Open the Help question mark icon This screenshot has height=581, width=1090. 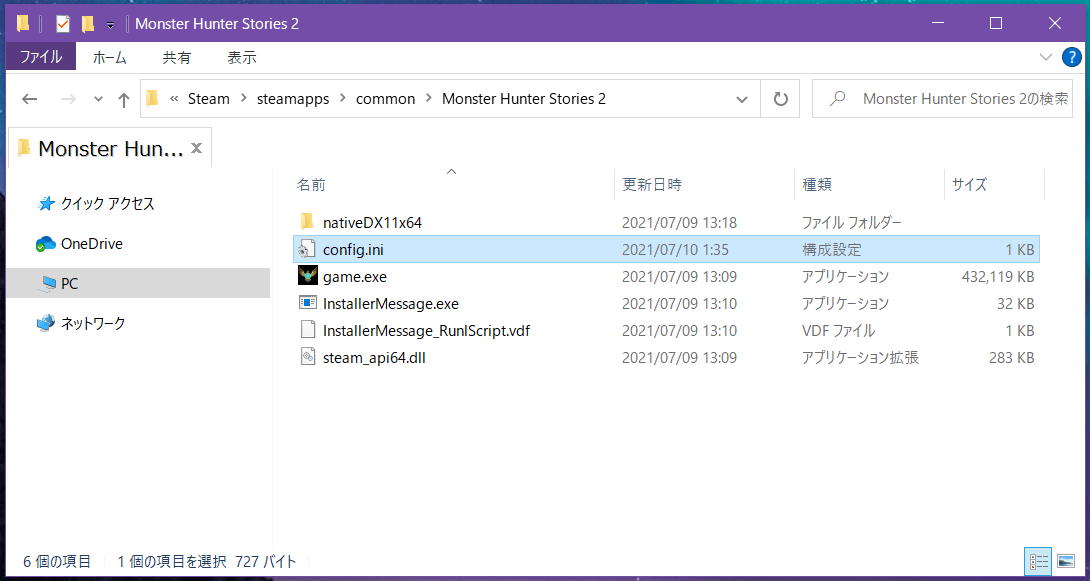(x=1071, y=57)
